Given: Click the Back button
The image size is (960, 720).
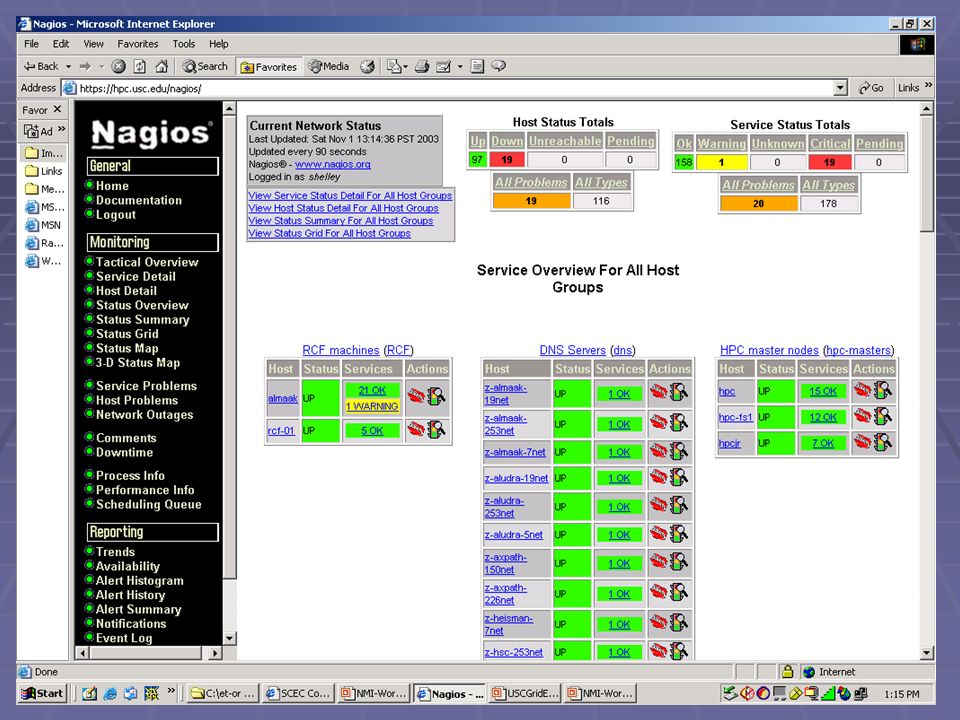Looking at the screenshot, I should pos(40,66).
